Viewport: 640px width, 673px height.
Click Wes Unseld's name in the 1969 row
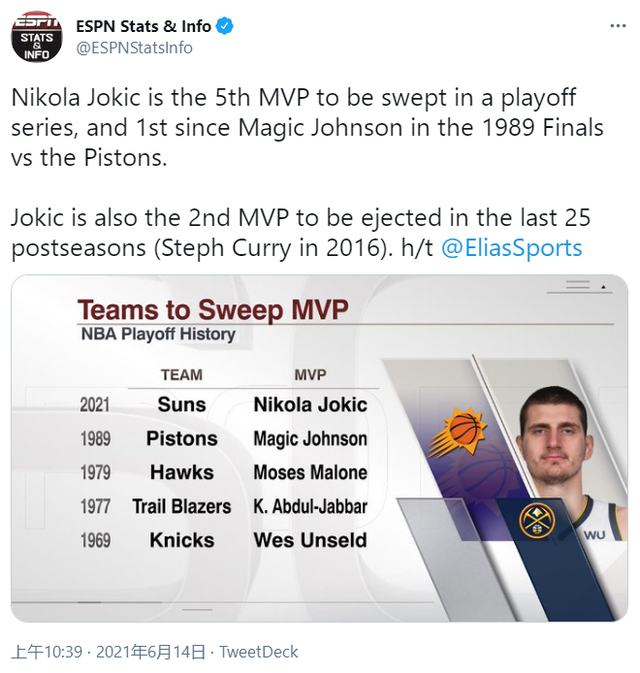[x=310, y=540]
